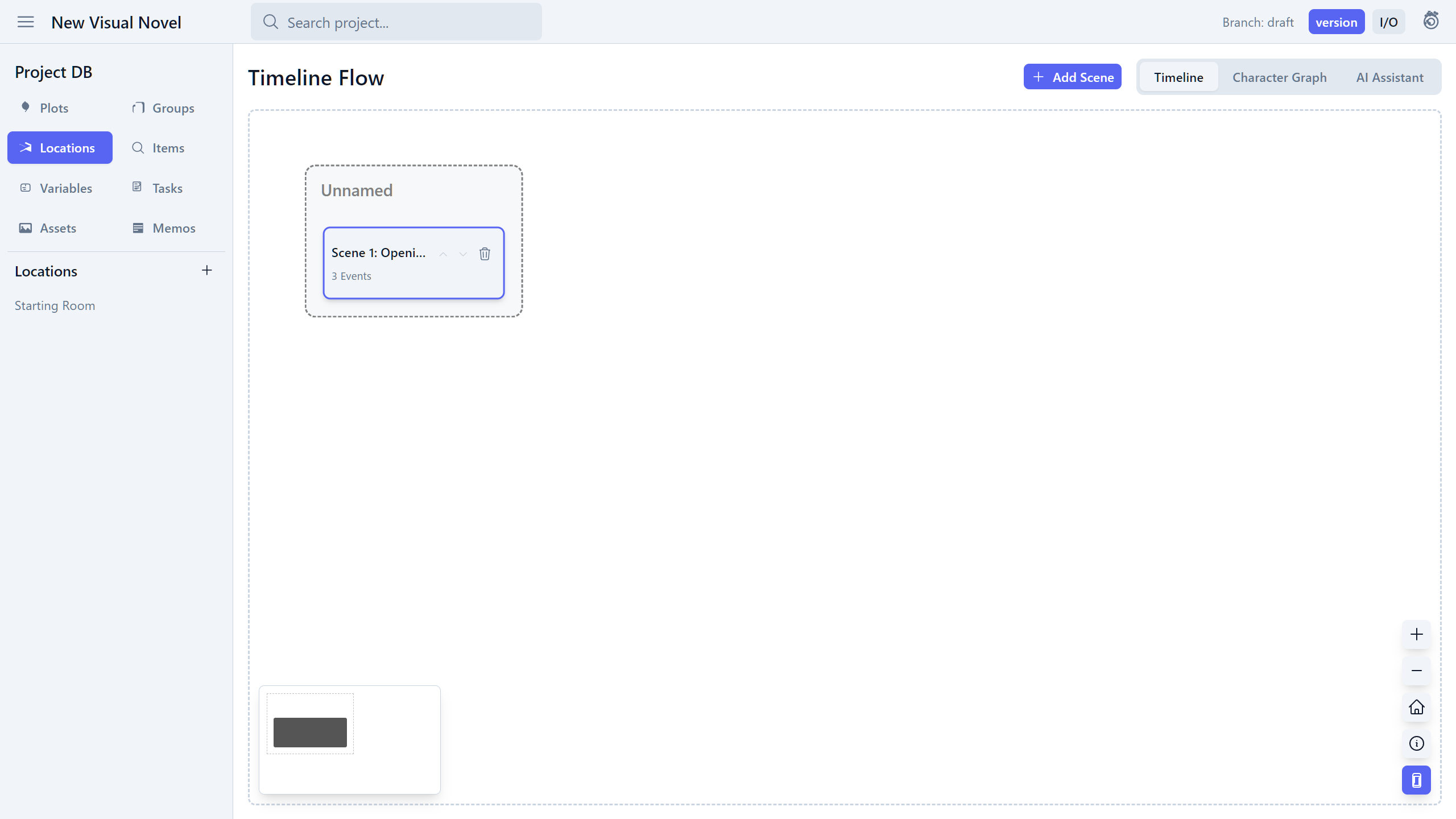Reset view with home icon
The width and height of the screenshot is (1456, 819).
(x=1416, y=707)
